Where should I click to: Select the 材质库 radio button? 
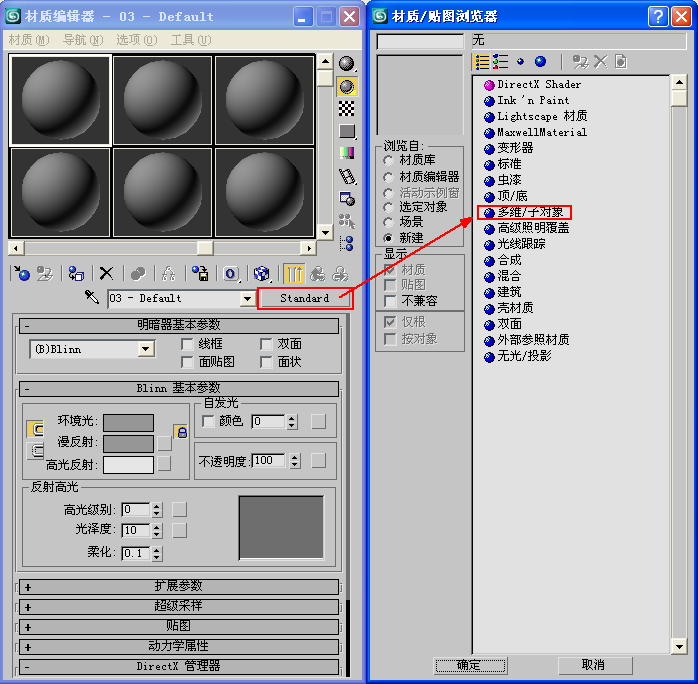click(389, 160)
